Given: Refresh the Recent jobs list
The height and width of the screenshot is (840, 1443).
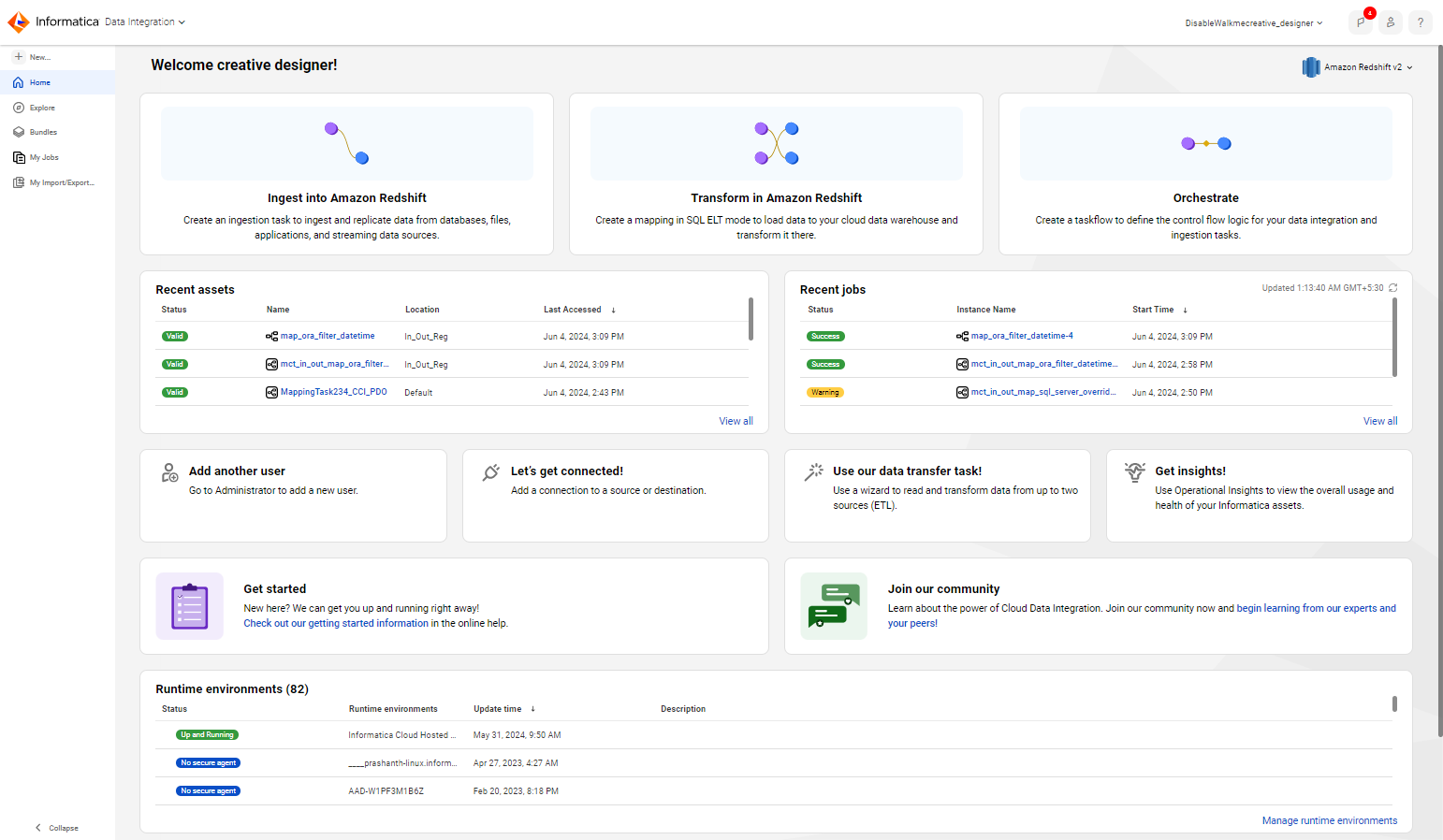Looking at the screenshot, I should point(1392,288).
